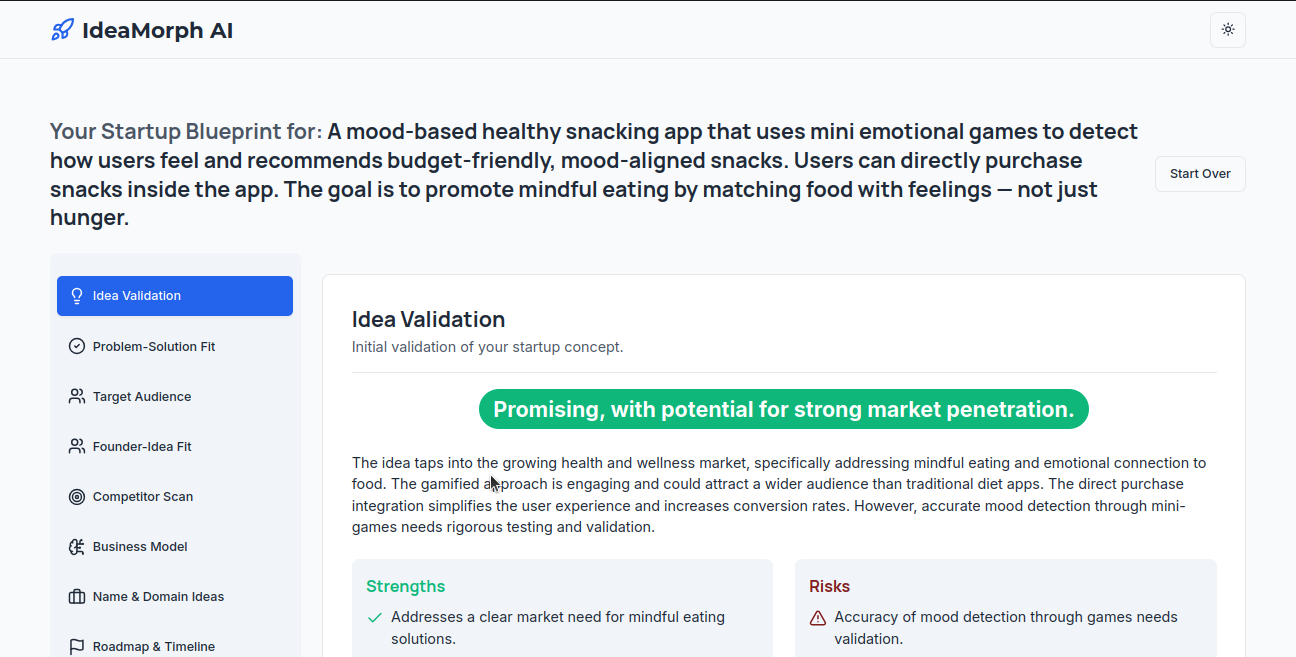
Task: Click the Name & Domain Ideas briefcase icon
Action: (77, 596)
